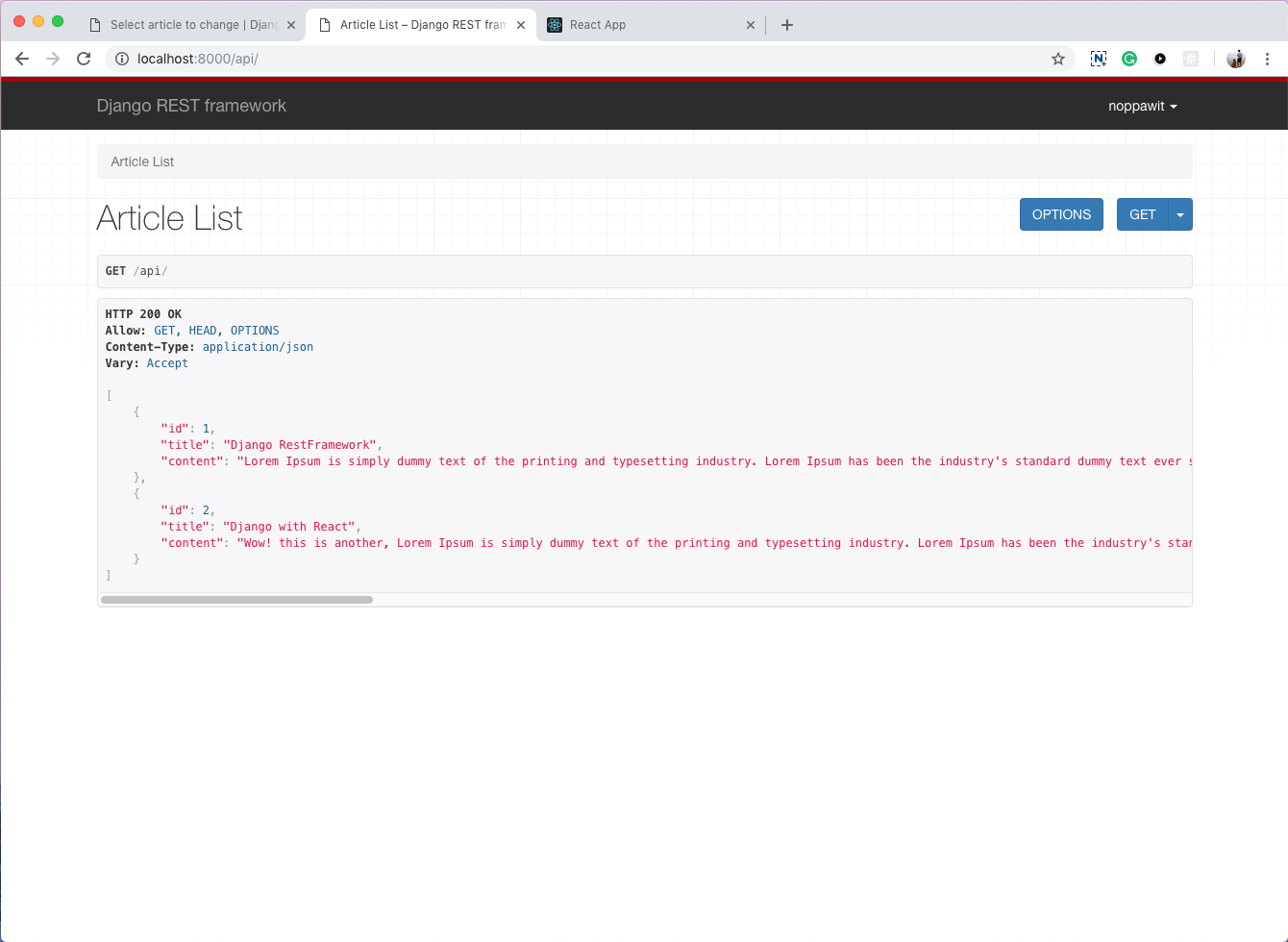Close the Article List tab

click(521, 25)
